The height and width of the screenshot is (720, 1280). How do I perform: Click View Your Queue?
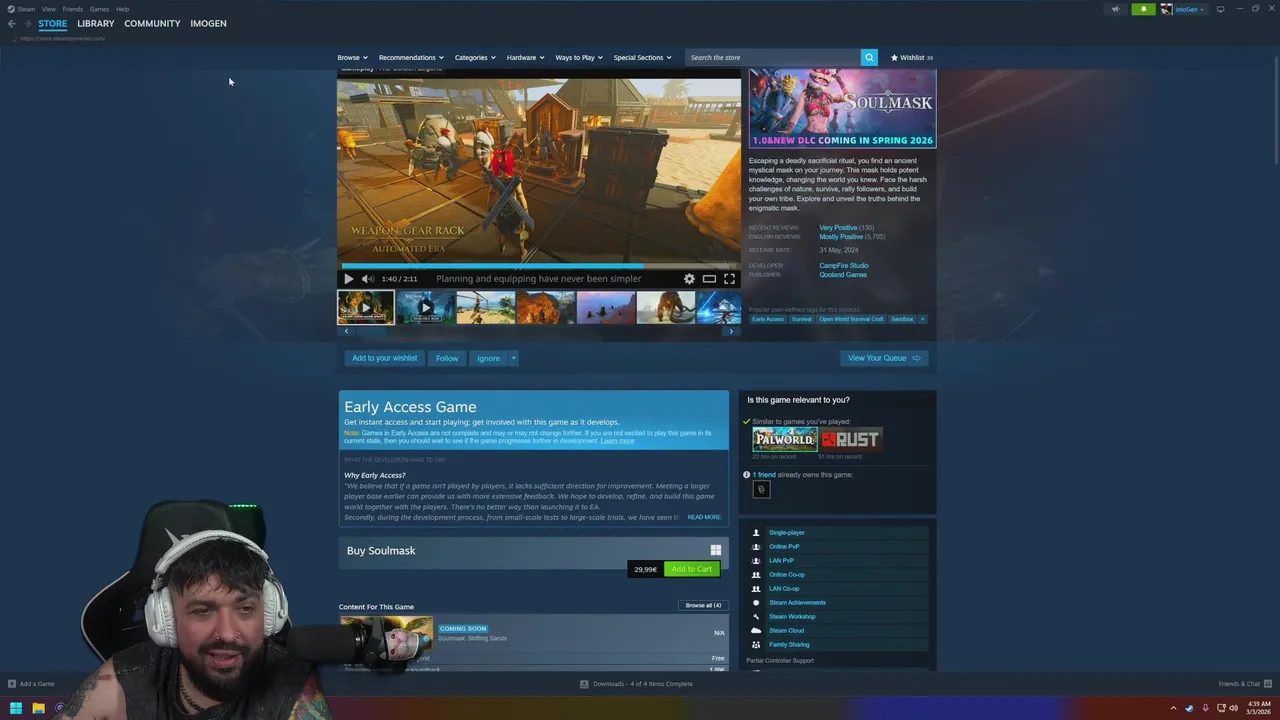pos(884,358)
